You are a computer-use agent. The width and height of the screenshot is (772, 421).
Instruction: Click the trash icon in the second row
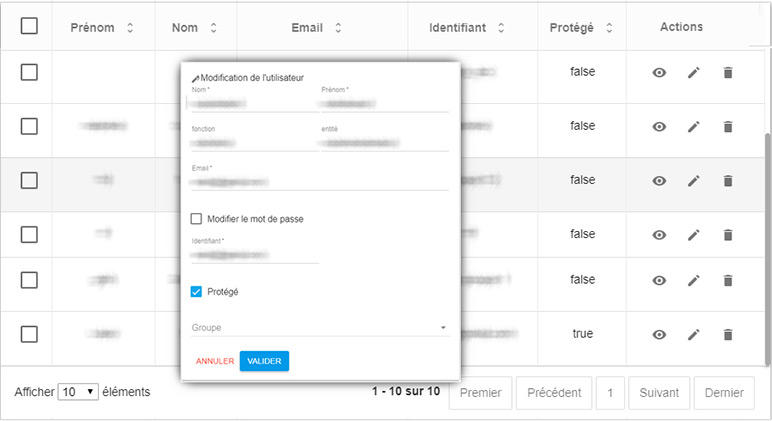coord(728,127)
